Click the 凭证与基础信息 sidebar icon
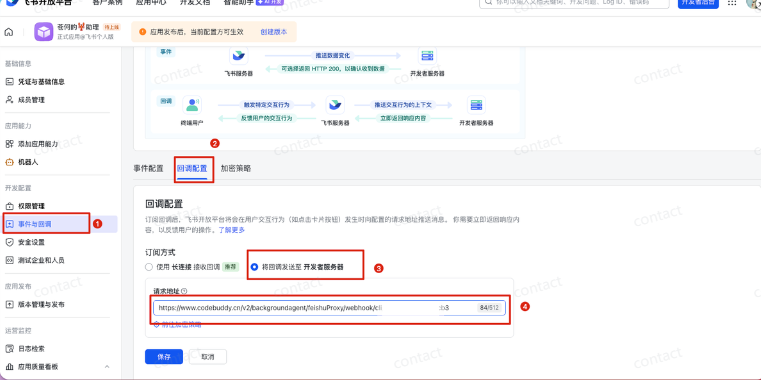 point(9,82)
